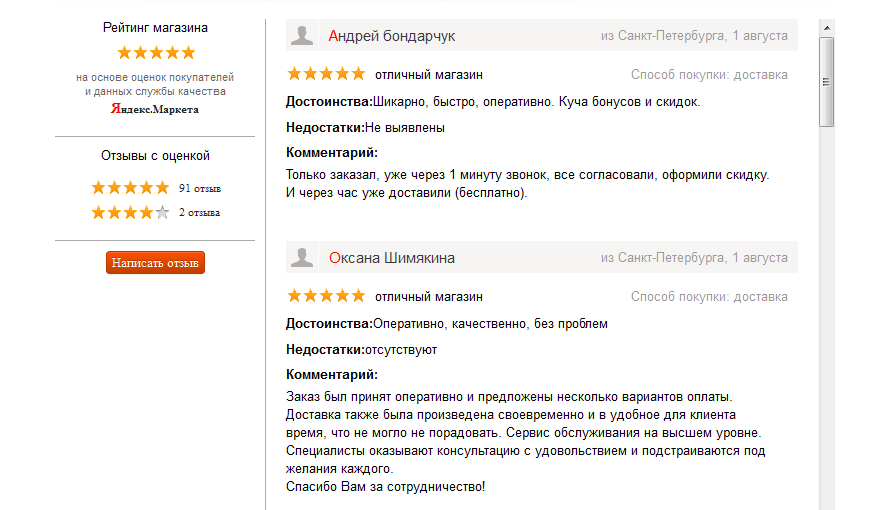The image size is (895, 510).
Task: Click the four-star row in the ratings filter
Action: 130,212
